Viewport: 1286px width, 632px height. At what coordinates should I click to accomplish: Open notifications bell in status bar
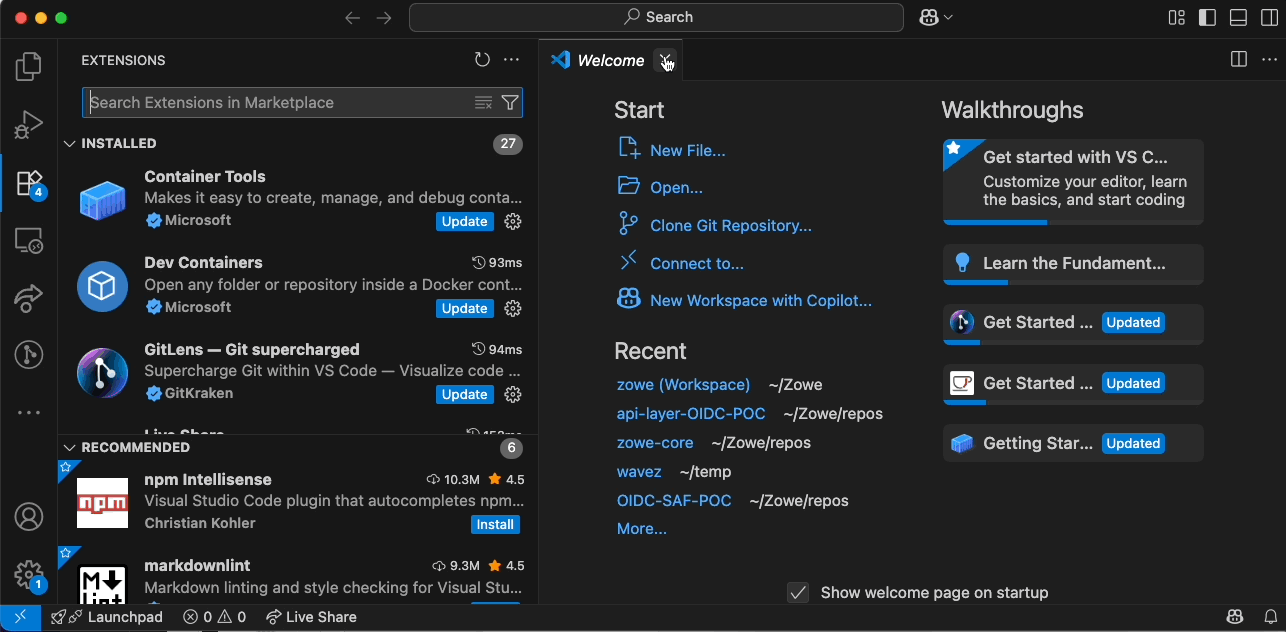tap(1269, 617)
